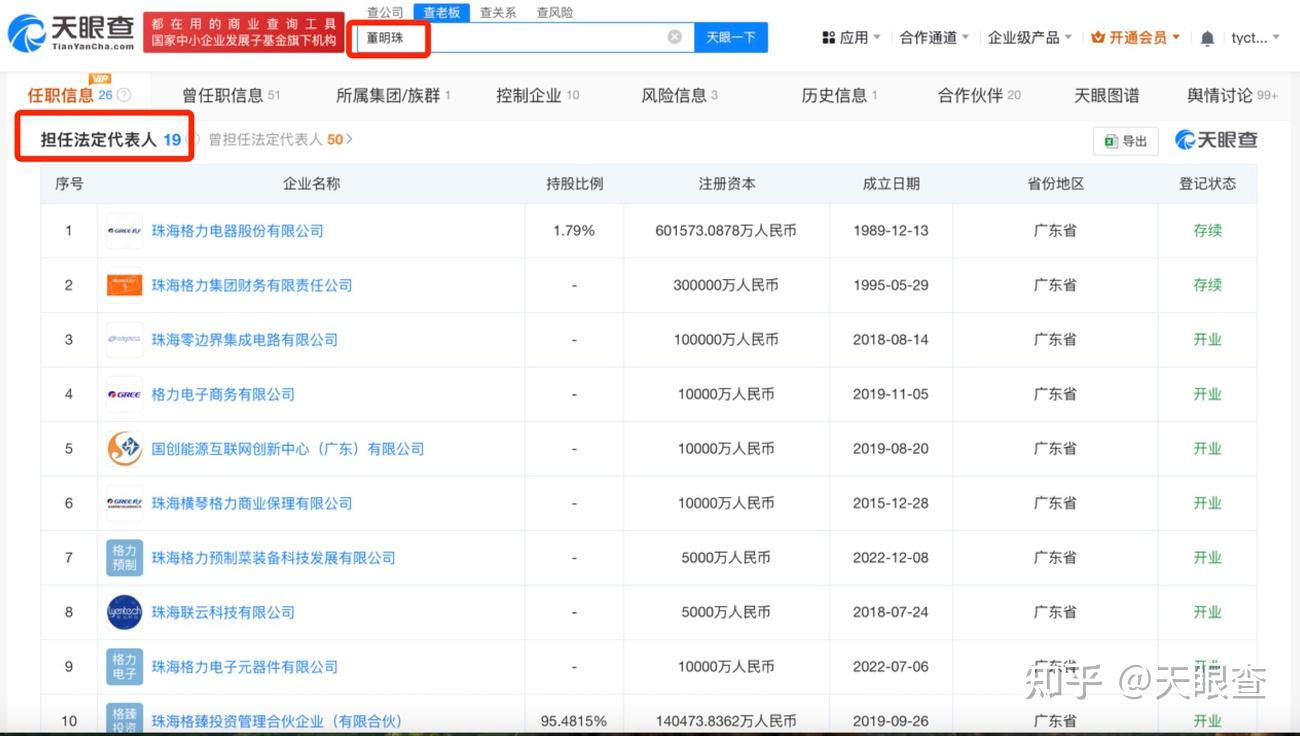Open the 格力电子商务有限公司 link

click(223, 394)
